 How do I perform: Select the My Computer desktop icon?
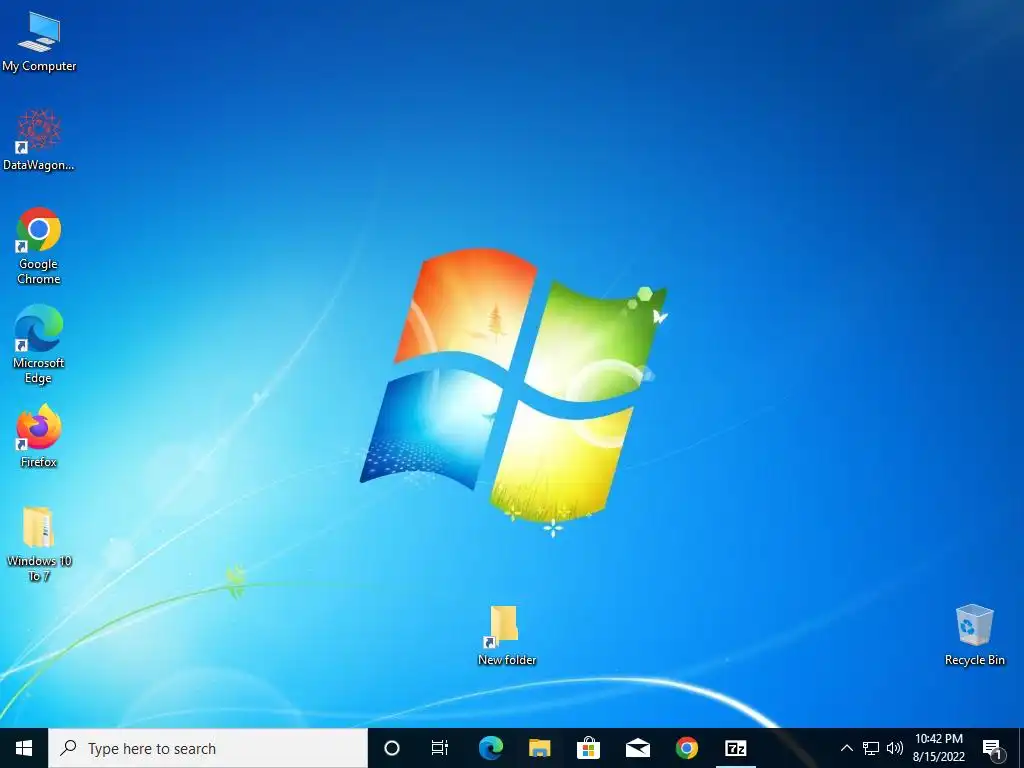tap(39, 42)
